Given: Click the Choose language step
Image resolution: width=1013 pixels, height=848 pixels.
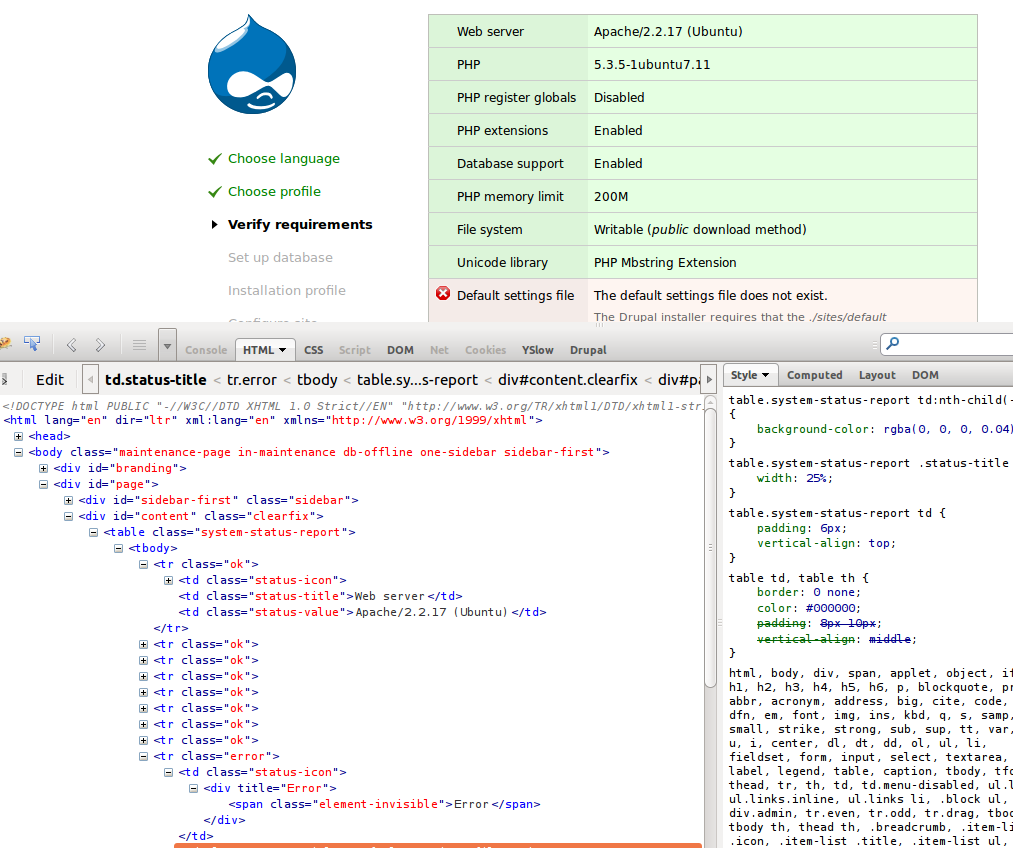Looking at the screenshot, I should [x=284, y=158].
